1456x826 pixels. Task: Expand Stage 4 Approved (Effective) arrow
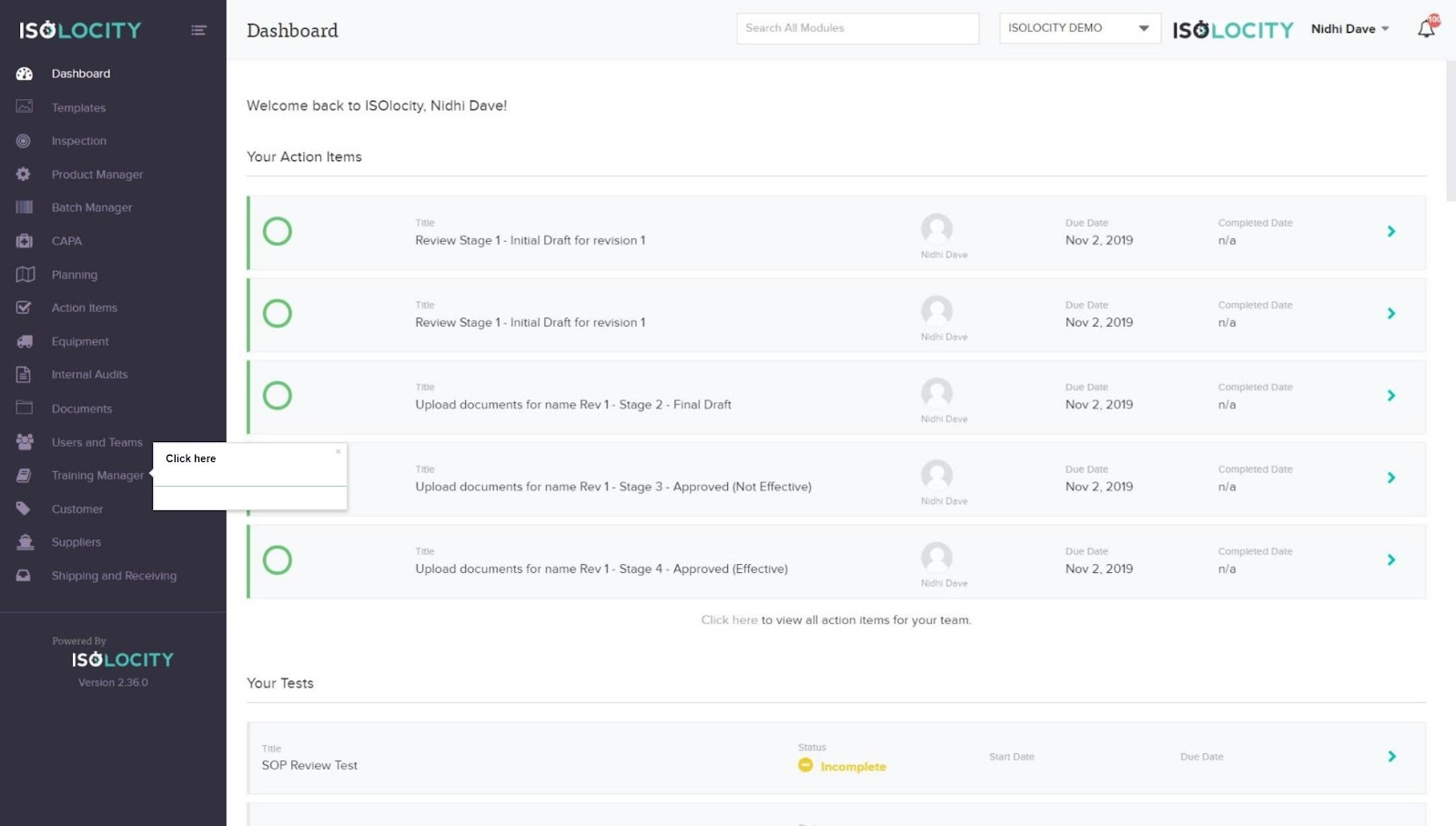1390,559
